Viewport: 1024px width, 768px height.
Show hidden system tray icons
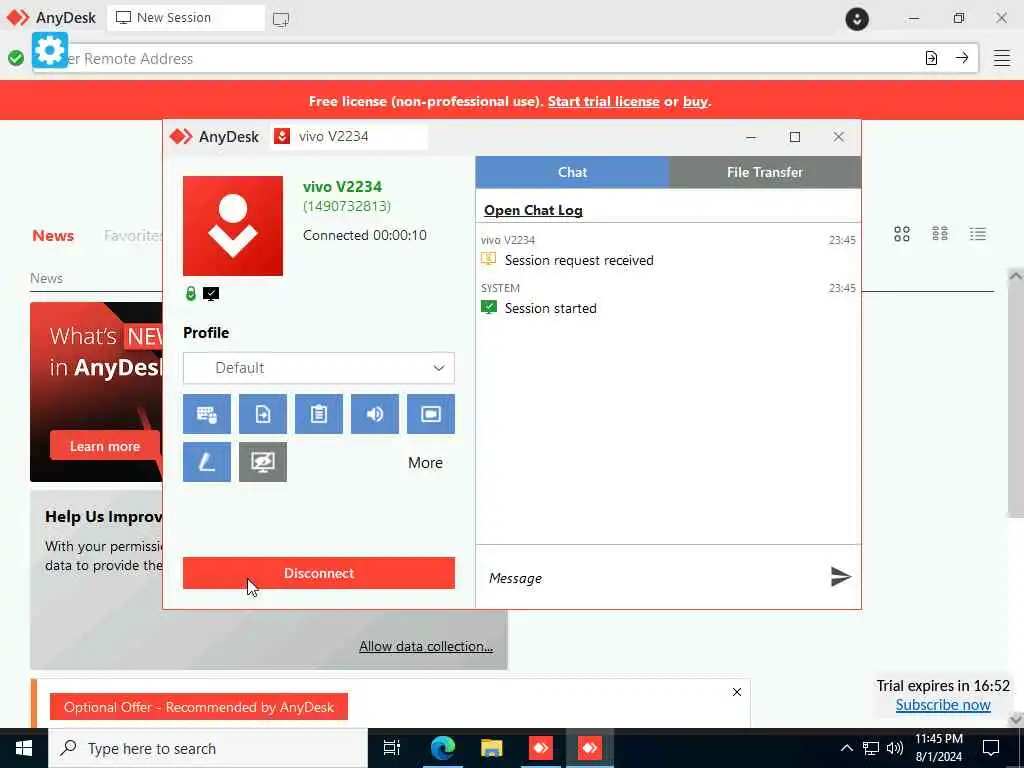click(846, 748)
